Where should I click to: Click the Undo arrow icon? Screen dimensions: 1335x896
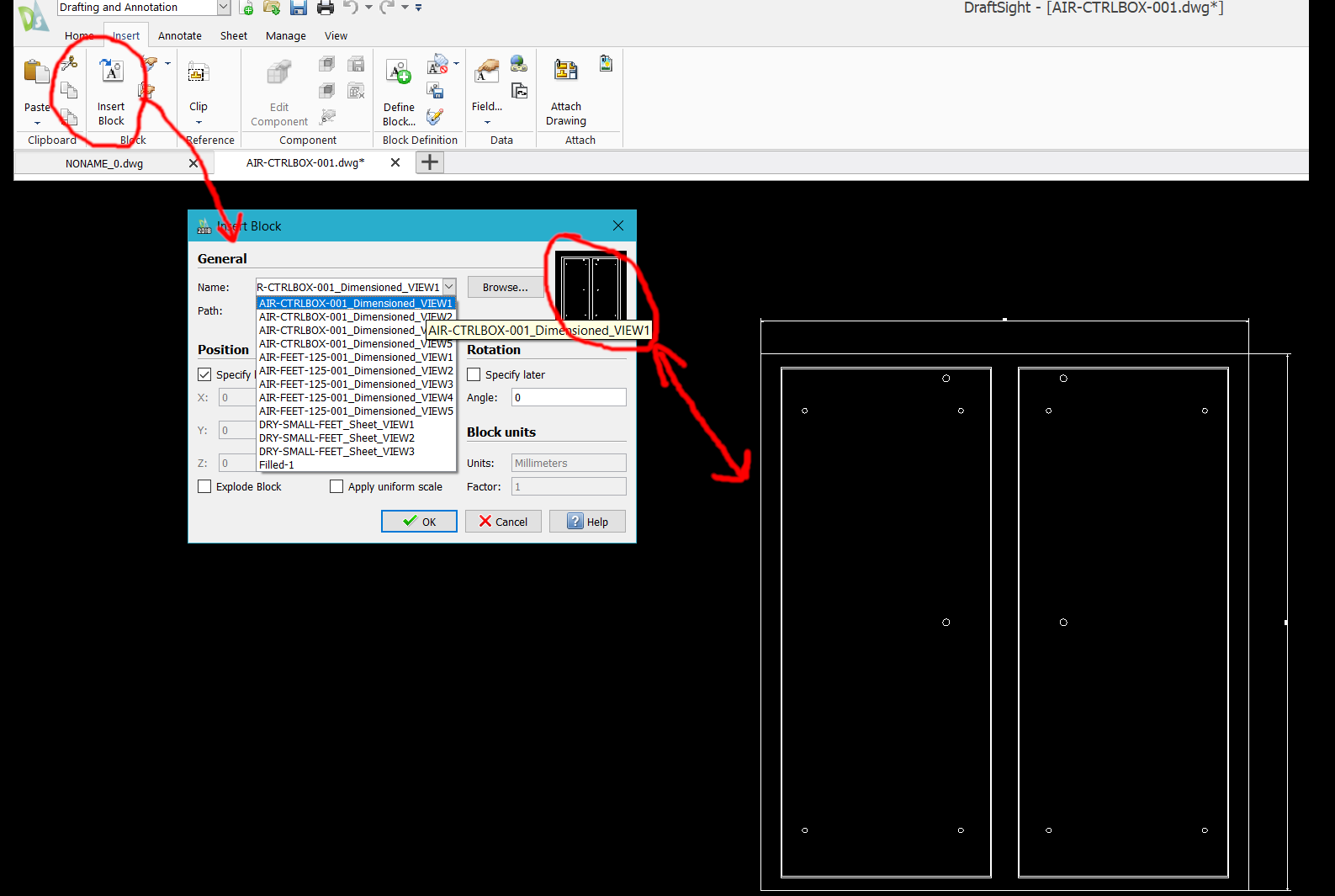click(x=351, y=8)
